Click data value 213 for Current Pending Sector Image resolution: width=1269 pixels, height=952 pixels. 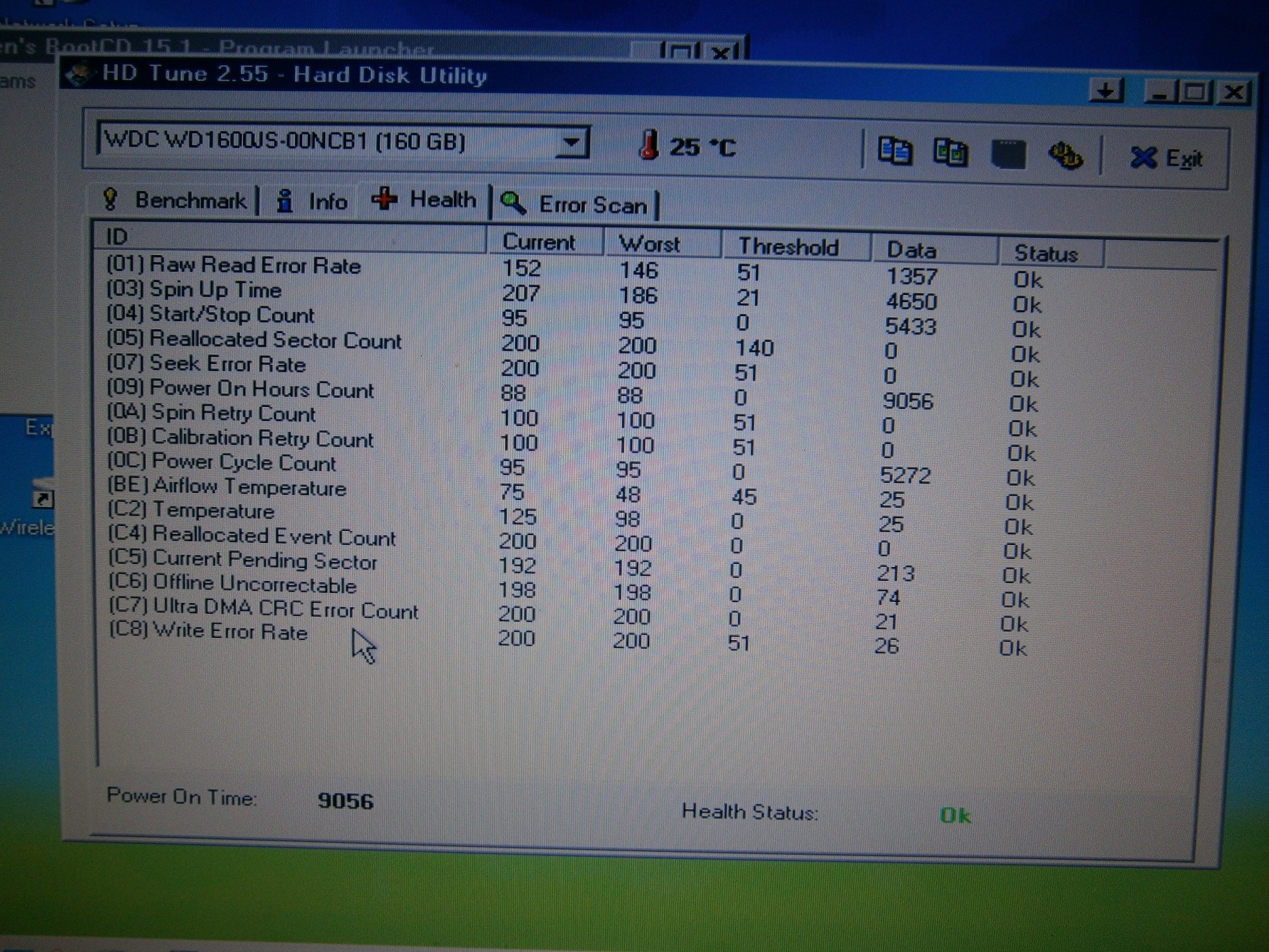click(x=895, y=574)
